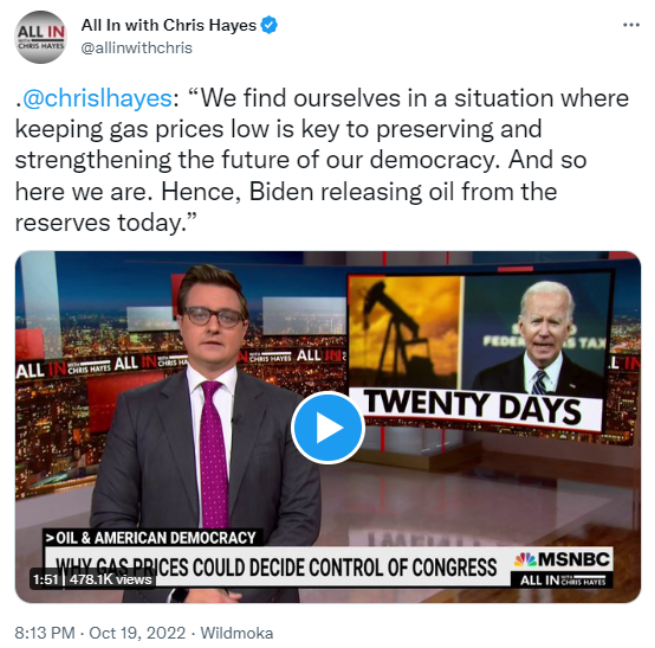Open the Wildmoka source label
This screenshot has height=648, width=655.
(x=236, y=633)
